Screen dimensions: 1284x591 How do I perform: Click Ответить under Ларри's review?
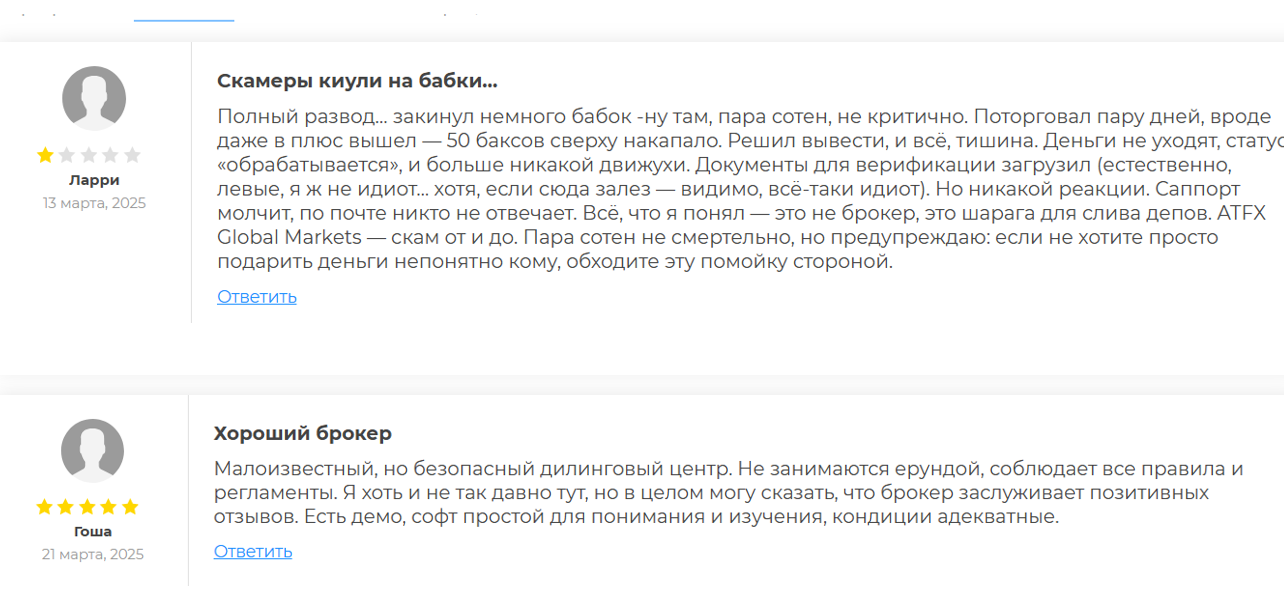257,297
